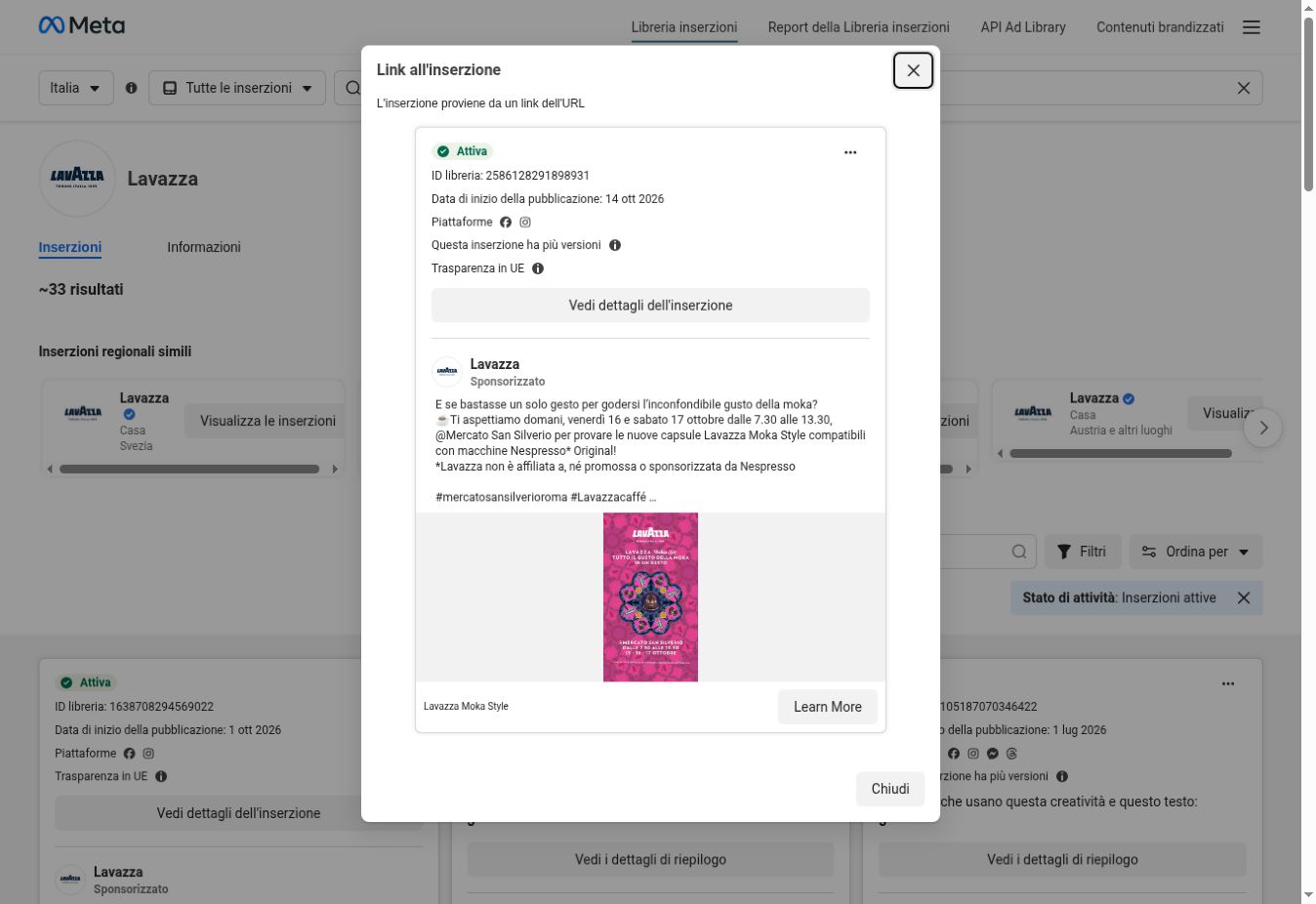Viewport: 1316px width, 904px height.
Task: Go to API Ad Library
Action: (x=1023, y=27)
